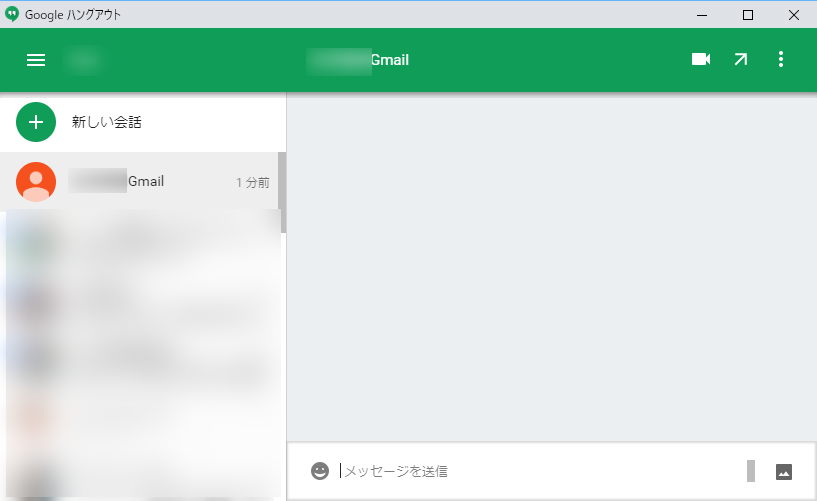Open the hamburger menu

(36, 60)
